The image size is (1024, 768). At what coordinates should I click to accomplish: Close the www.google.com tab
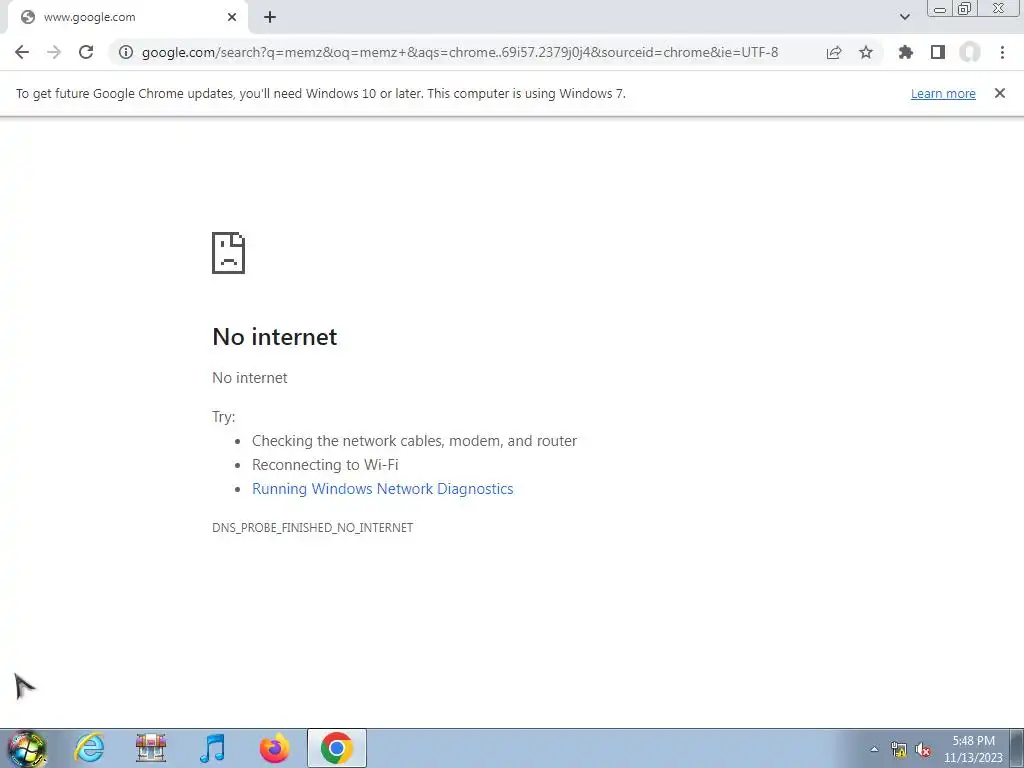pos(232,18)
